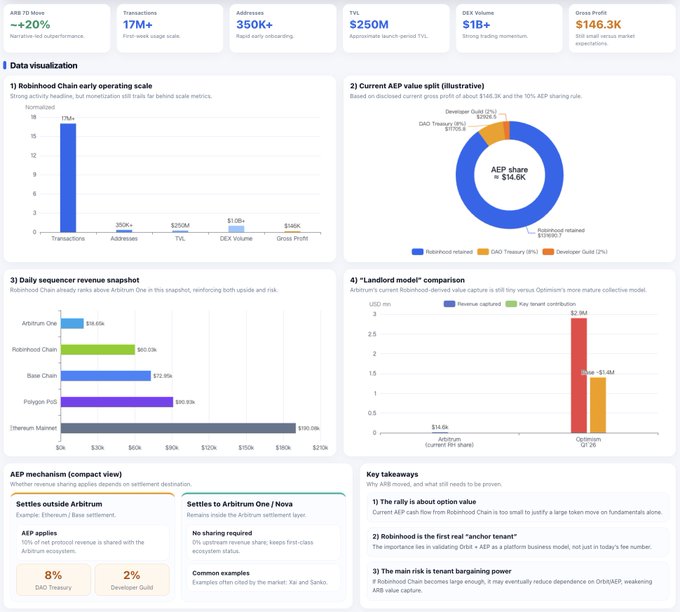Click the Settles outside Arbitrum card heading
The height and width of the screenshot is (612, 680).
(x=59, y=504)
